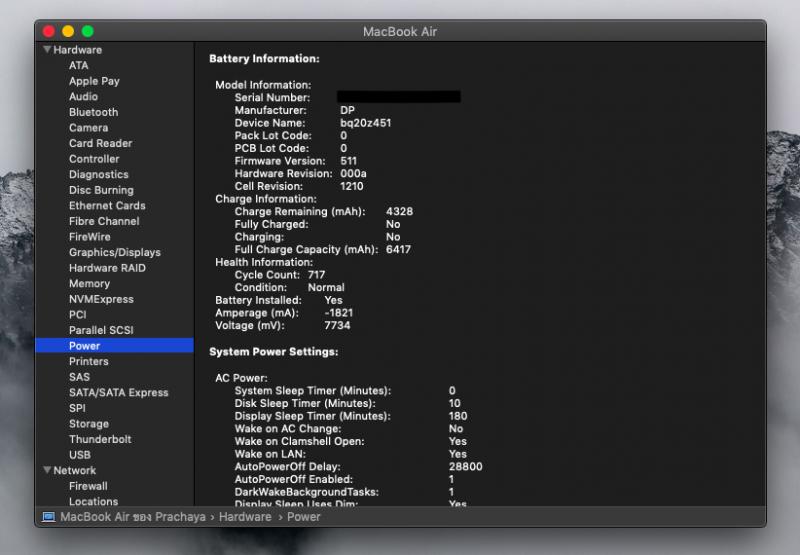Select Printers in the sidebar
The width and height of the screenshot is (800, 555).
point(88,361)
